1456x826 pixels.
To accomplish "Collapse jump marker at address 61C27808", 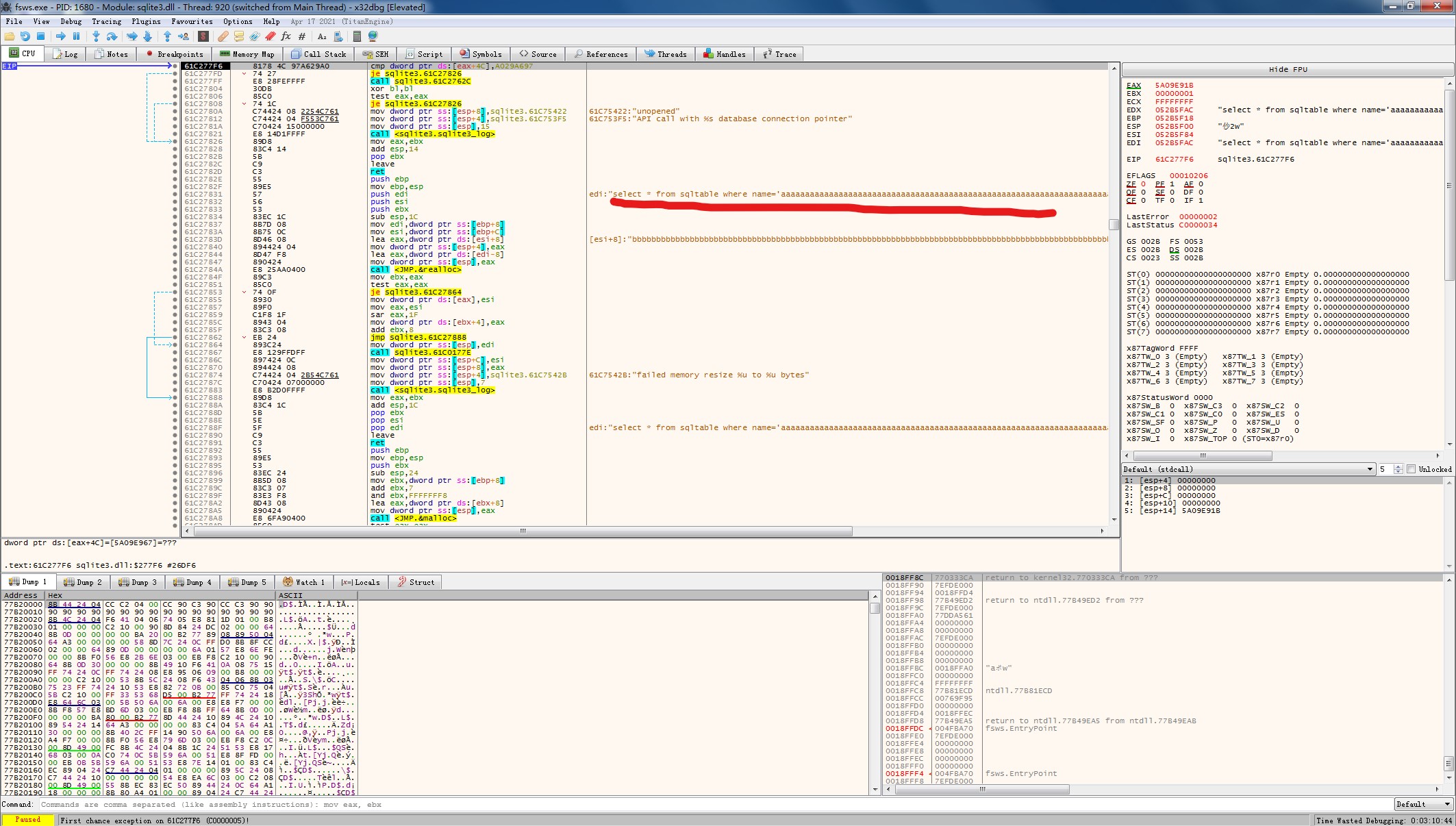I will (244, 103).
